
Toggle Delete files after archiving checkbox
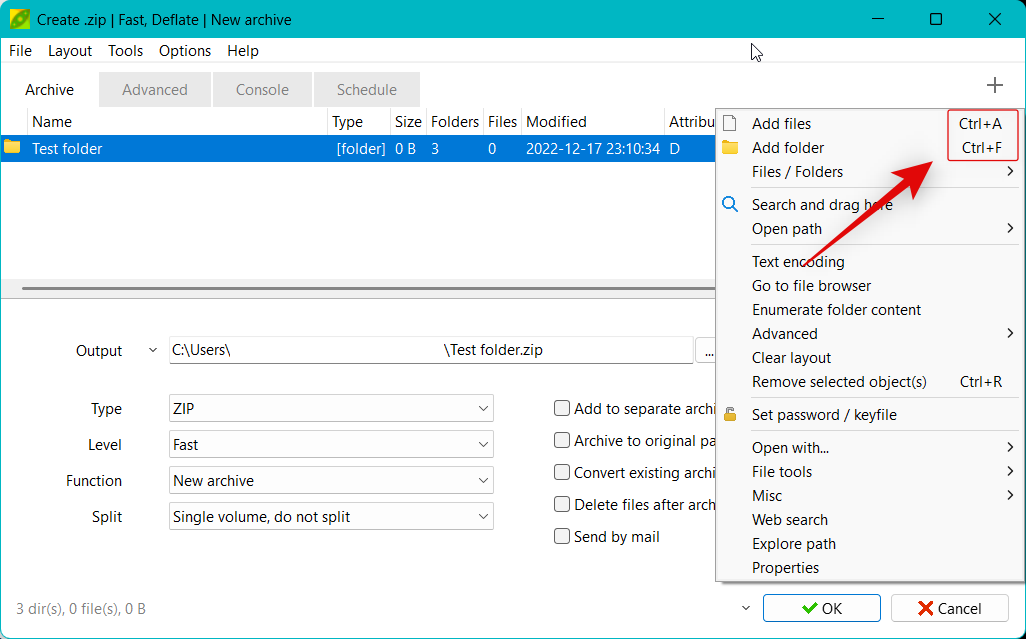point(562,504)
